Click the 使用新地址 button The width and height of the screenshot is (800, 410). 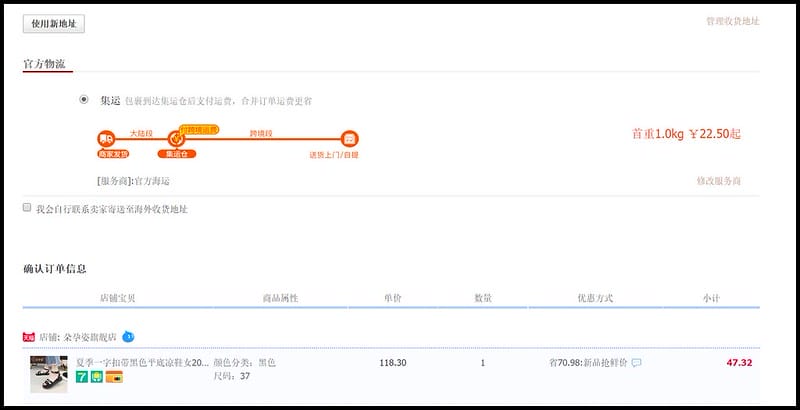[54, 24]
